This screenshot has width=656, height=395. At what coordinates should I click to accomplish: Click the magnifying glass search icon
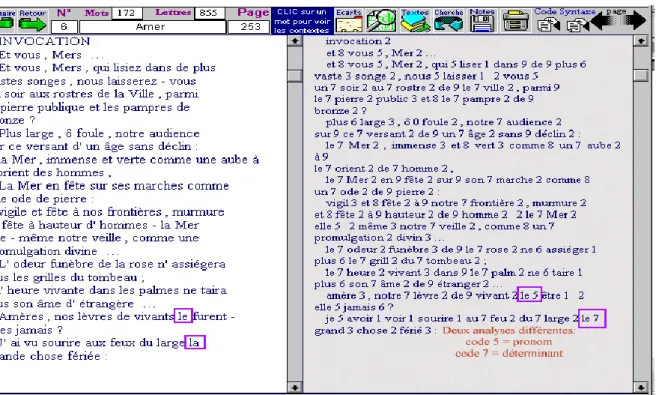(381, 21)
